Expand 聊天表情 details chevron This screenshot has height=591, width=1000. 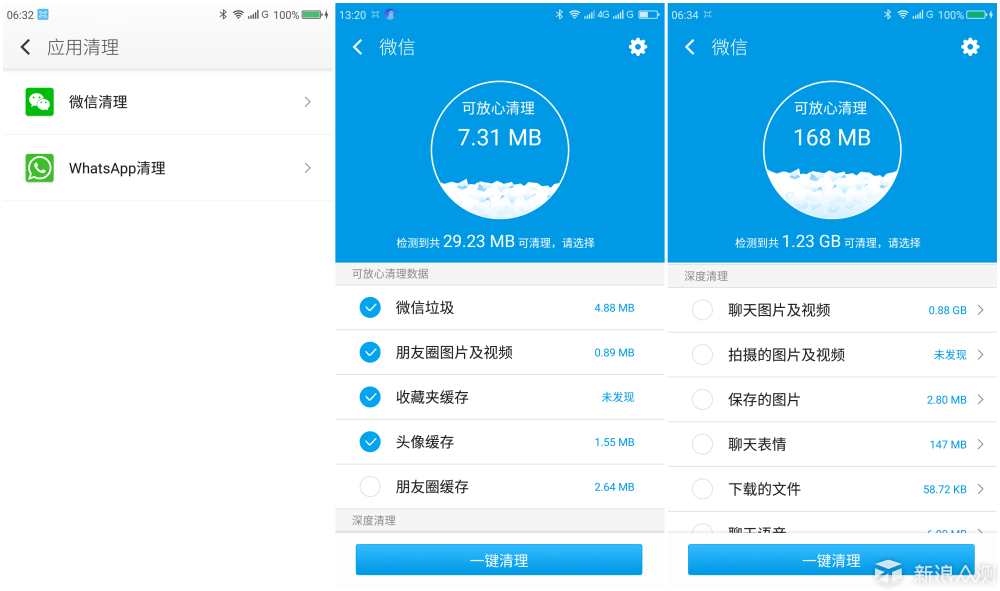coord(980,444)
